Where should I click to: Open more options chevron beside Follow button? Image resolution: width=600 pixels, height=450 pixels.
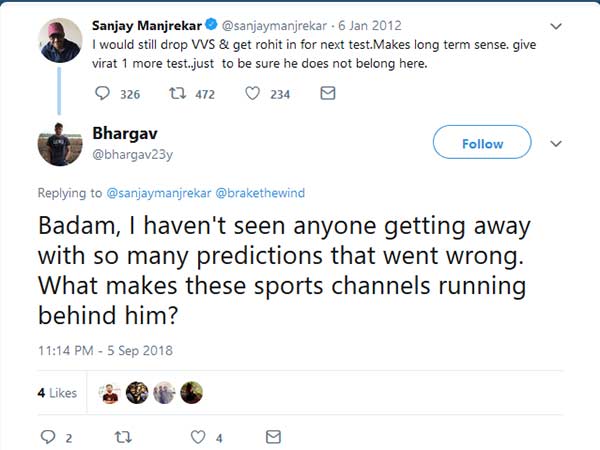557,144
